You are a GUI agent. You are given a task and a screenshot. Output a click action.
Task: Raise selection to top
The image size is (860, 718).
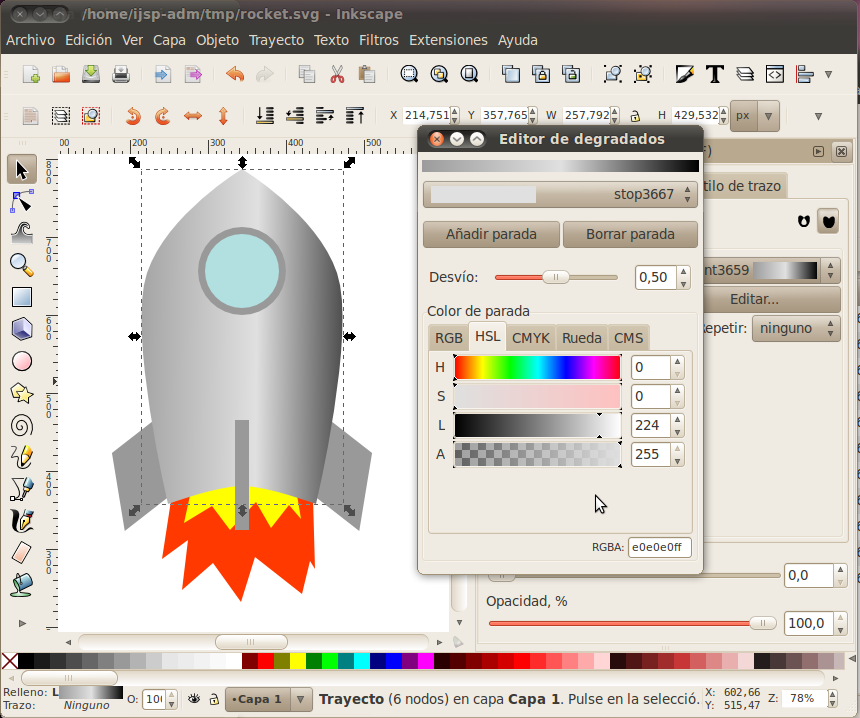point(355,116)
